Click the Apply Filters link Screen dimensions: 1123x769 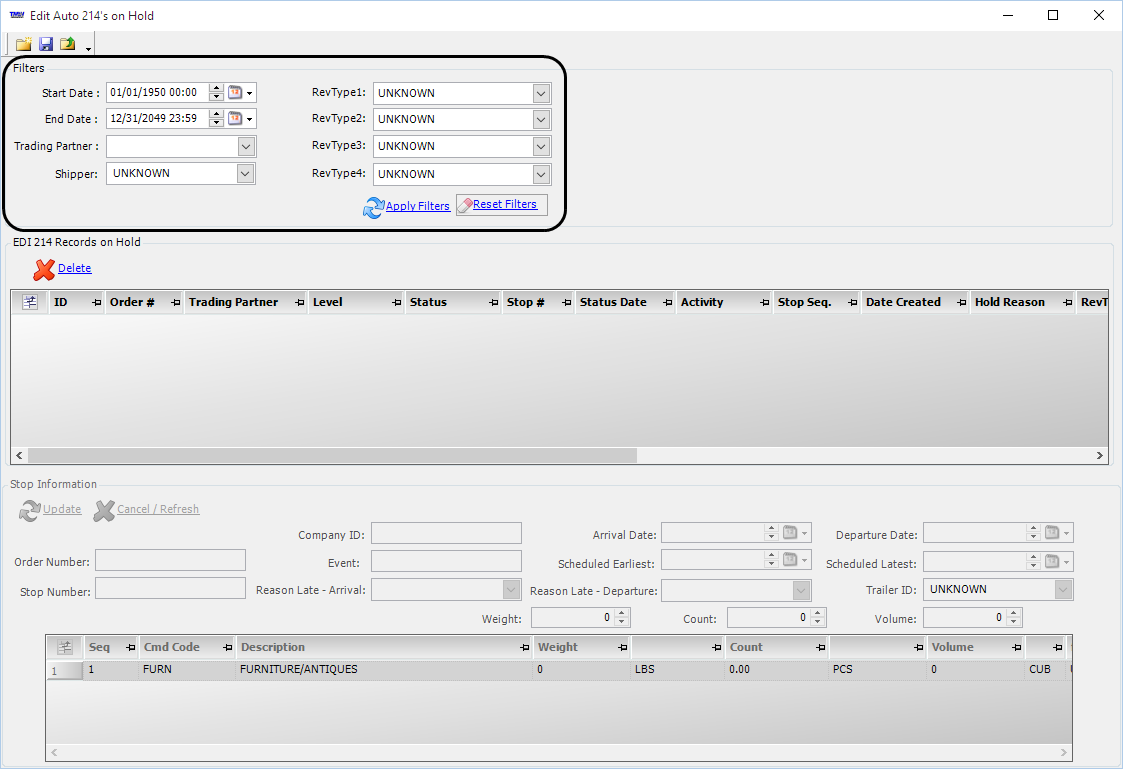pos(417,206)
